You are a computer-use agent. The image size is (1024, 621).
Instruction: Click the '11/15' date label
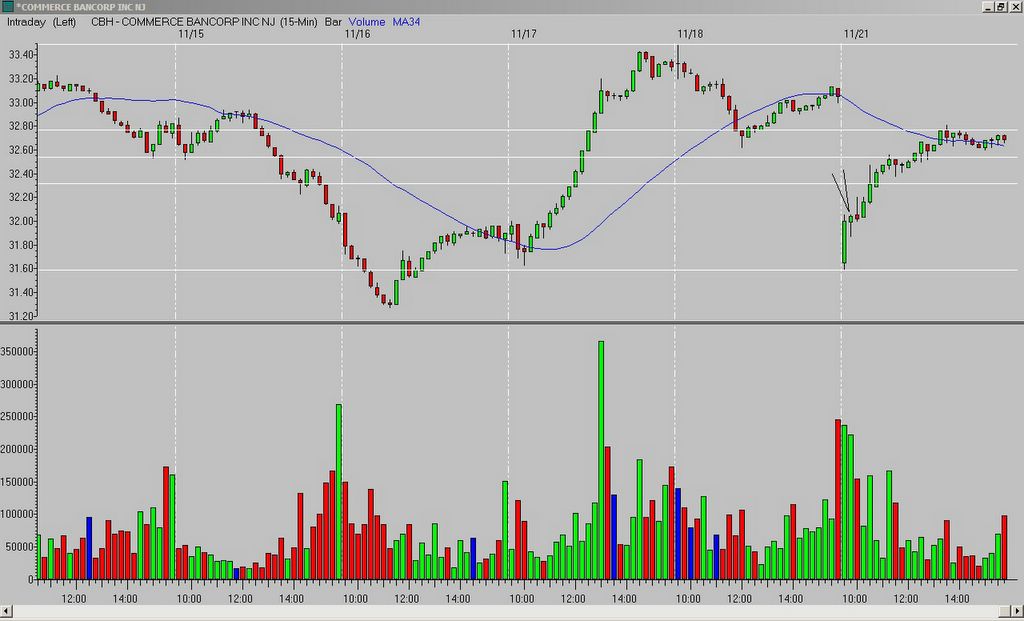click(x=191, y=34)
